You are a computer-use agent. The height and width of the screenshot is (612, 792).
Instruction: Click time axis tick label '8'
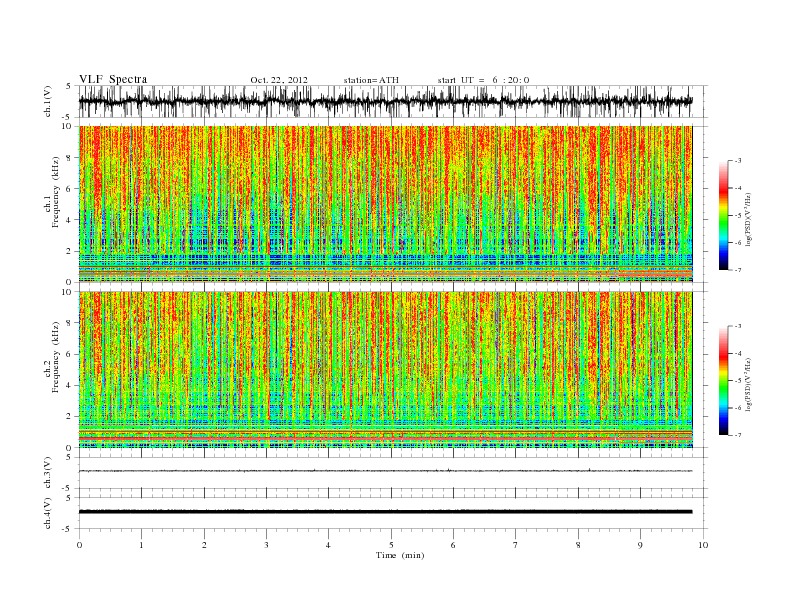(578, 545)
